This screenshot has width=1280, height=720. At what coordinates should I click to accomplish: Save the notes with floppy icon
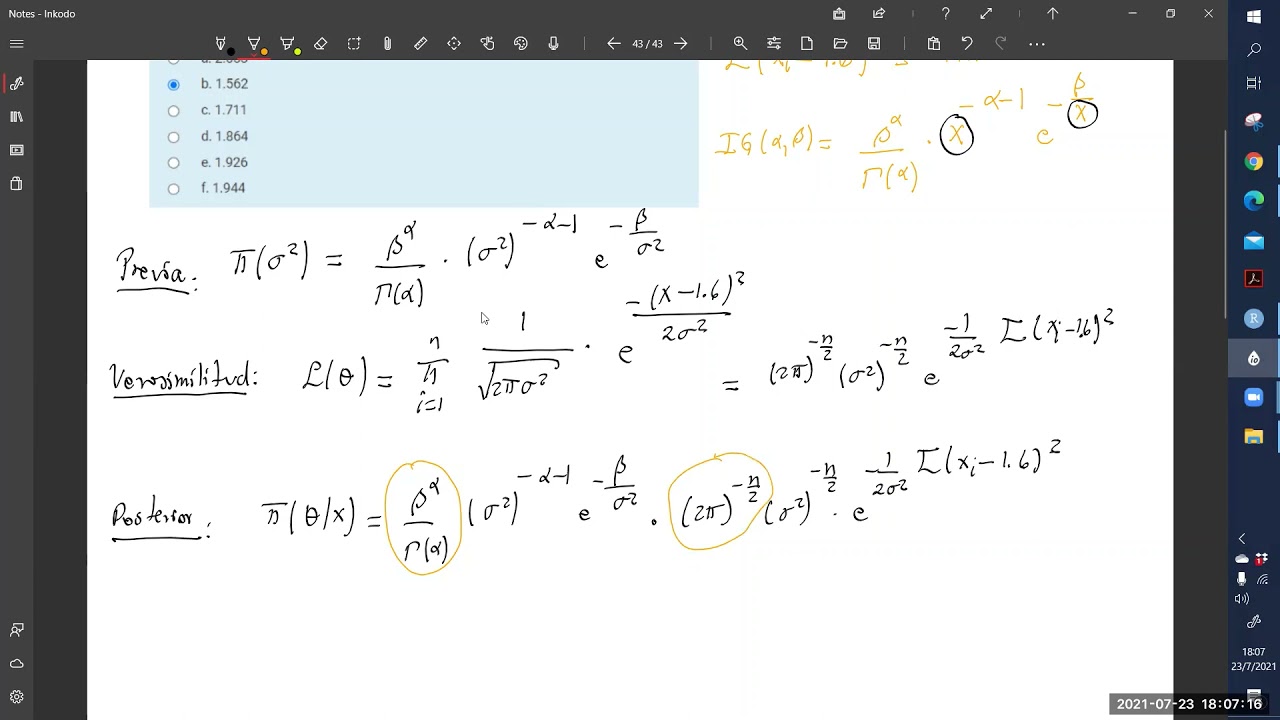click(x=874, y=44)
